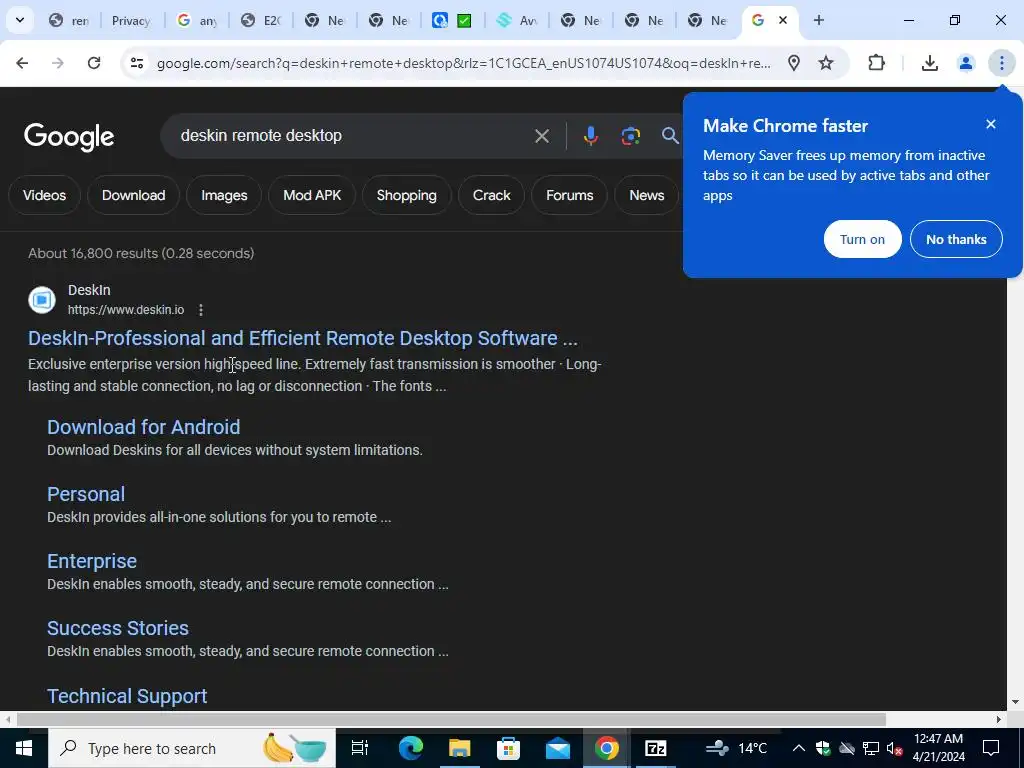1024x768 pixels.
Task: Open the weather widget showing 14°C
Action: point(736,748)
